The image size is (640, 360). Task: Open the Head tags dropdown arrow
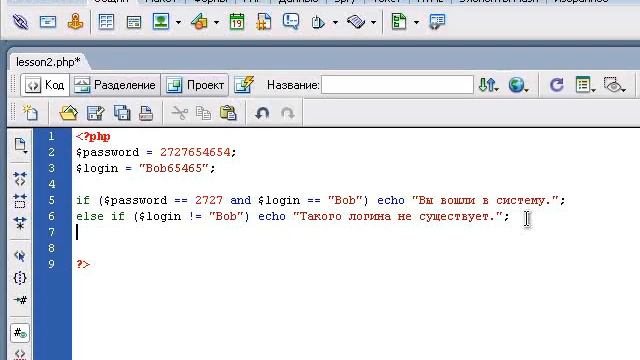tap(335, 22)
